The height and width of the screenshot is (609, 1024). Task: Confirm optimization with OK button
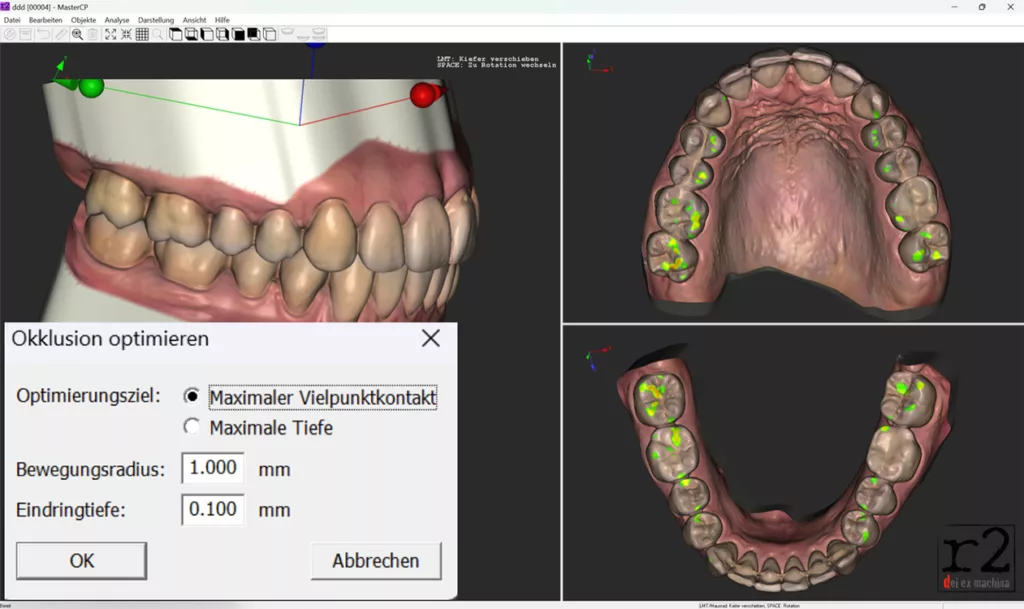[x=82, y=561]
